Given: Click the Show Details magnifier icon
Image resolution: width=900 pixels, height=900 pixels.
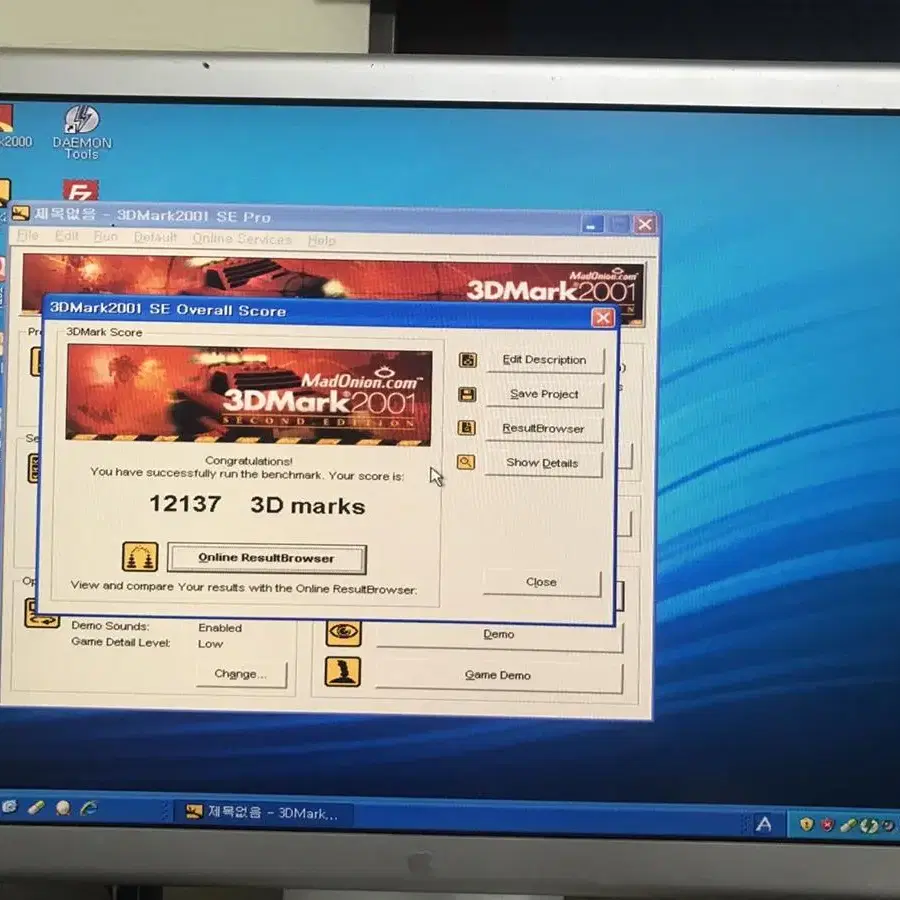Looking at the screenshot, I should (465, 462).
